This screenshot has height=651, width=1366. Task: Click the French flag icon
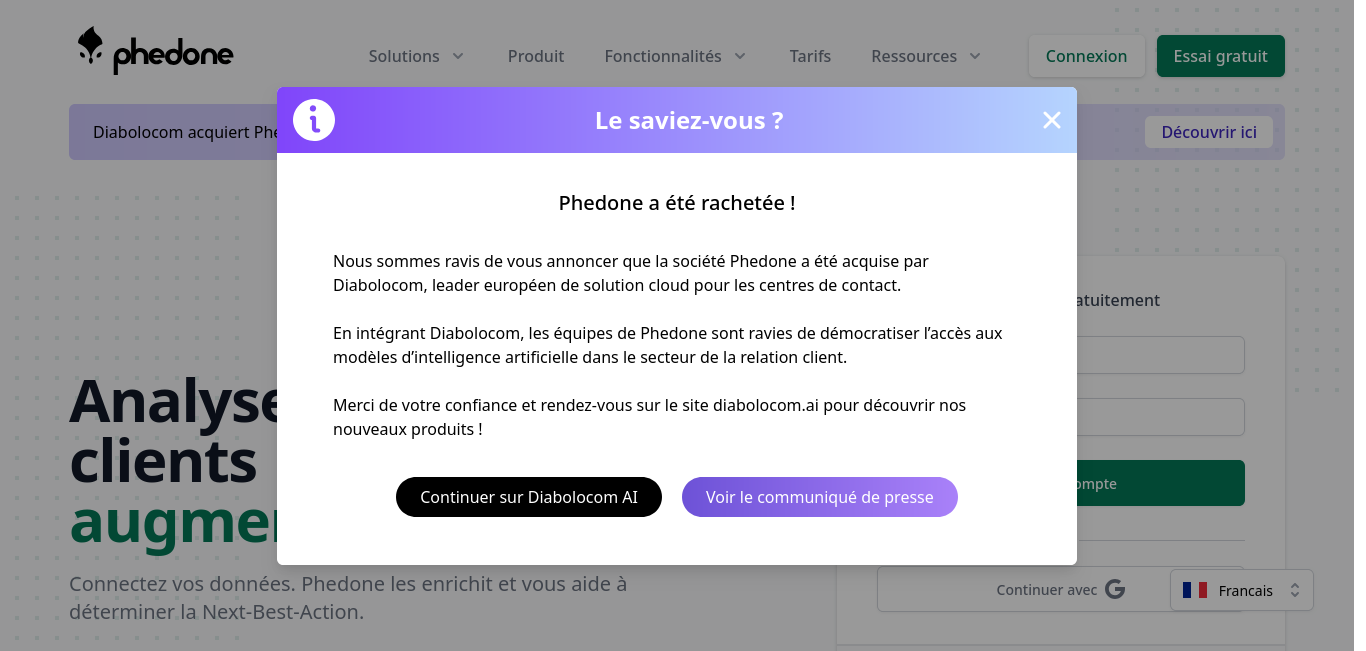coord(1195,590)
